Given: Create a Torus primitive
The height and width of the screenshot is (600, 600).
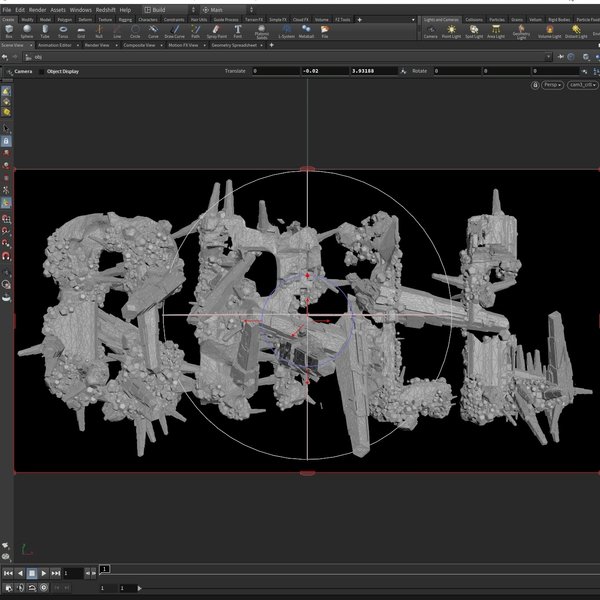Looking at the screenshot, I should 63,31.
